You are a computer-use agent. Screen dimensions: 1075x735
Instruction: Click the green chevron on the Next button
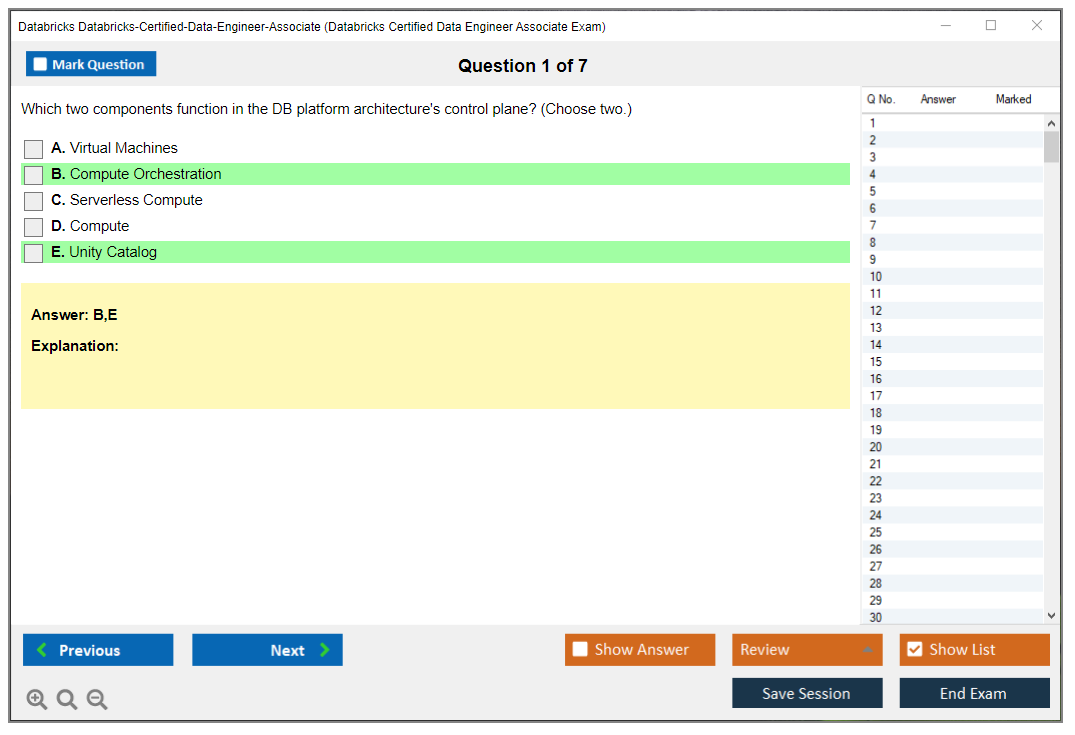[324, 649]
